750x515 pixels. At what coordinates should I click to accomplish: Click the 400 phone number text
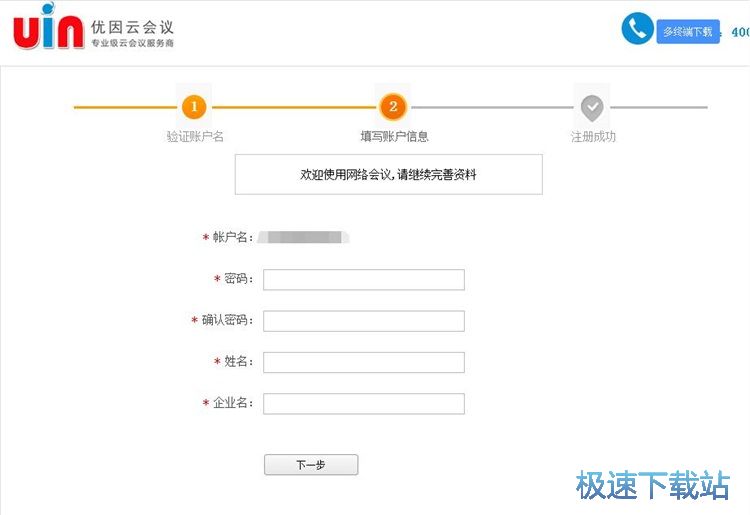tap(740, 32)
